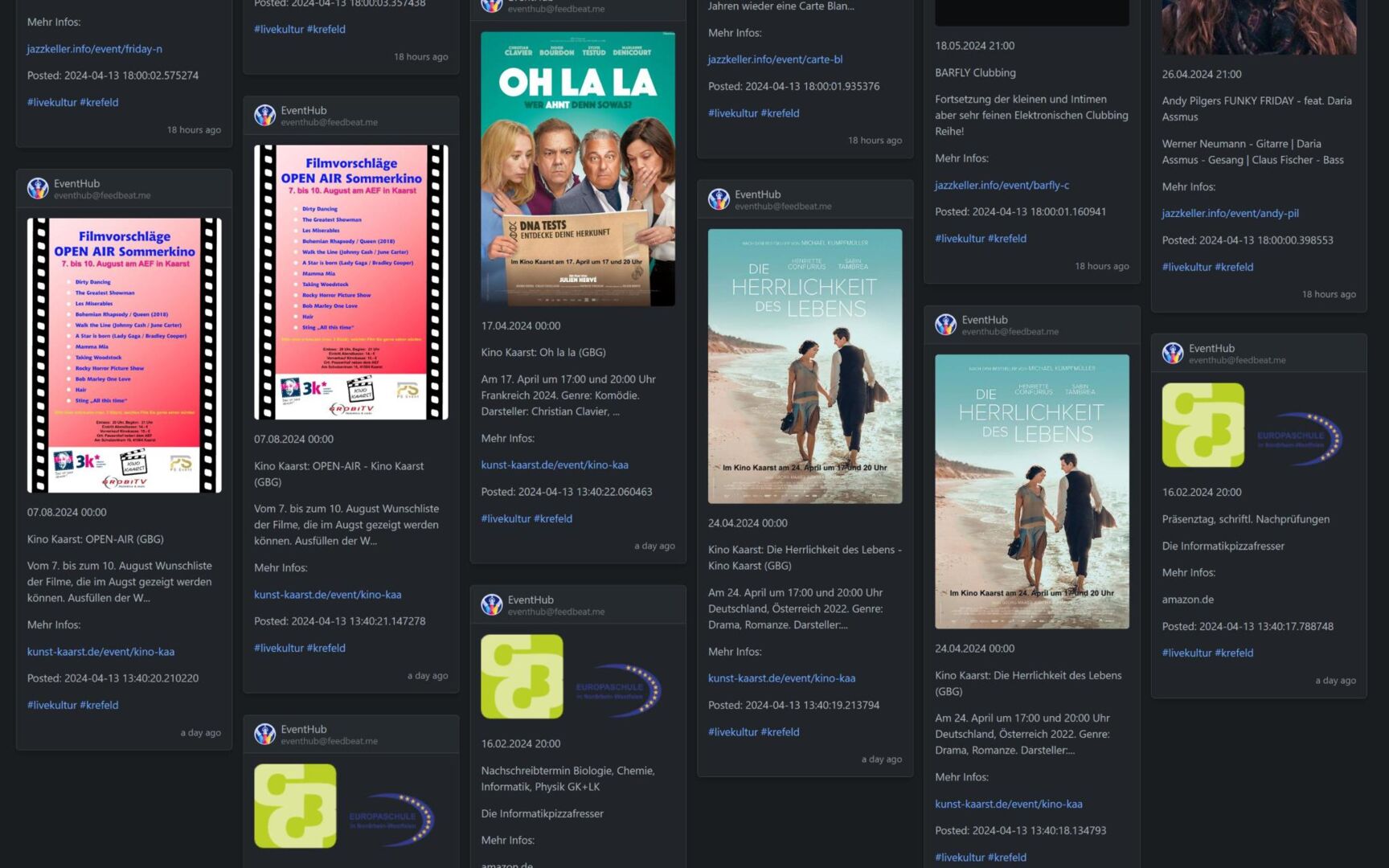Click #krefeld hashtag in Andy Pilgers FUNKY FRIDAY post

pos(1234,267)
